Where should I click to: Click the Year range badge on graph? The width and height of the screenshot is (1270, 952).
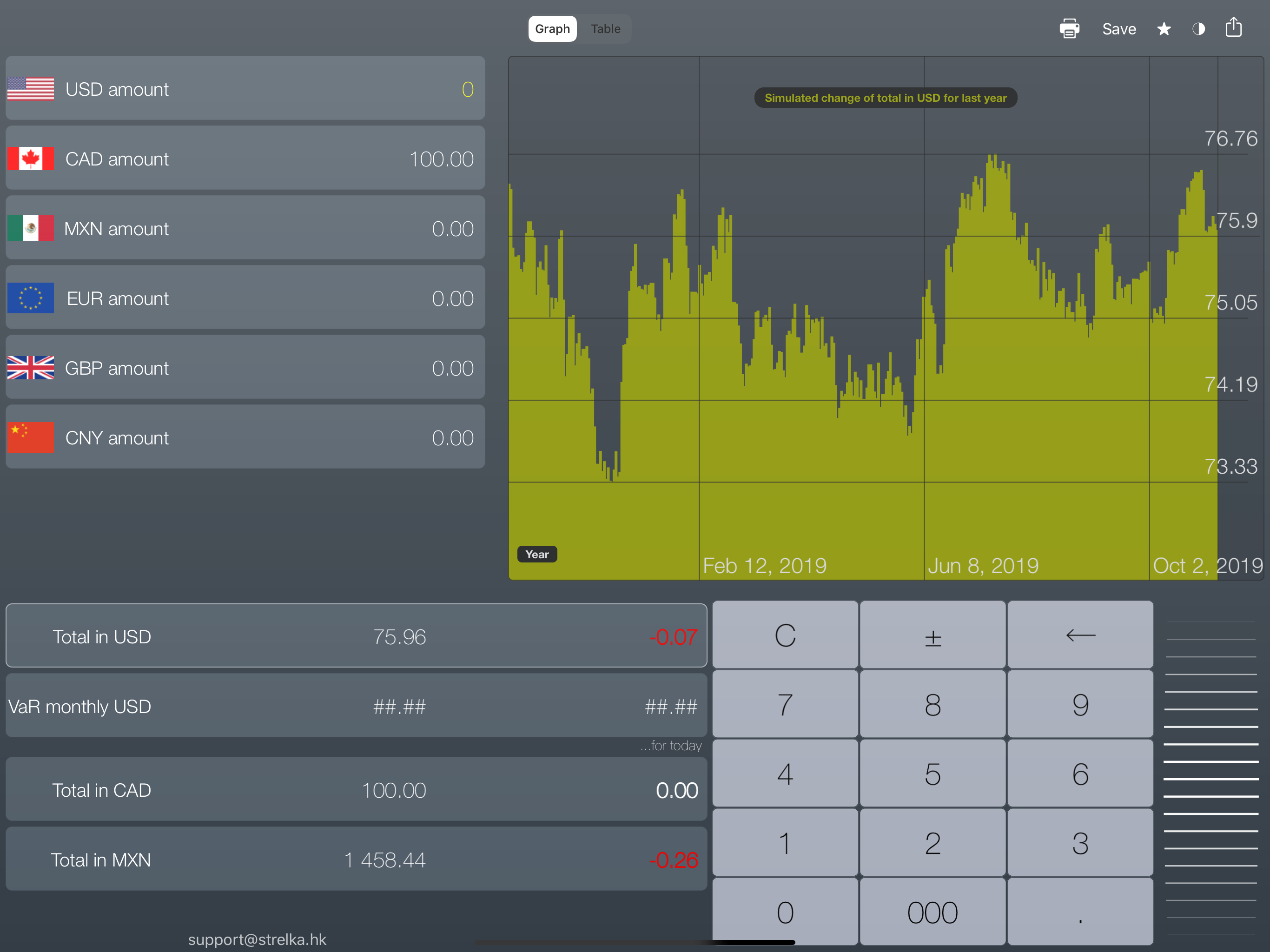point(537,554)
